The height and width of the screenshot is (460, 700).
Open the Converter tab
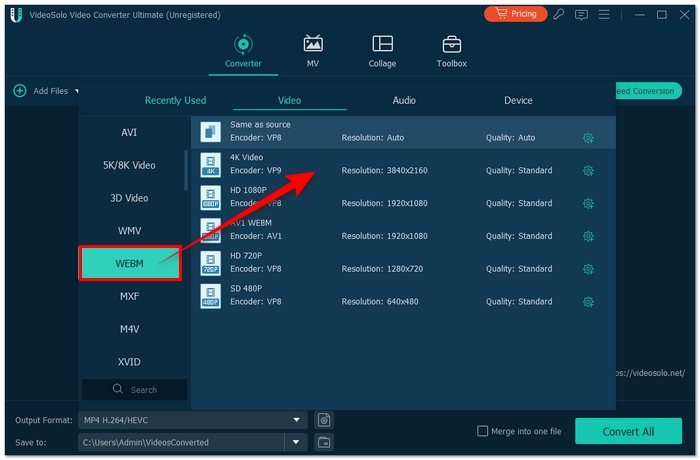click(x=243, y=52)
